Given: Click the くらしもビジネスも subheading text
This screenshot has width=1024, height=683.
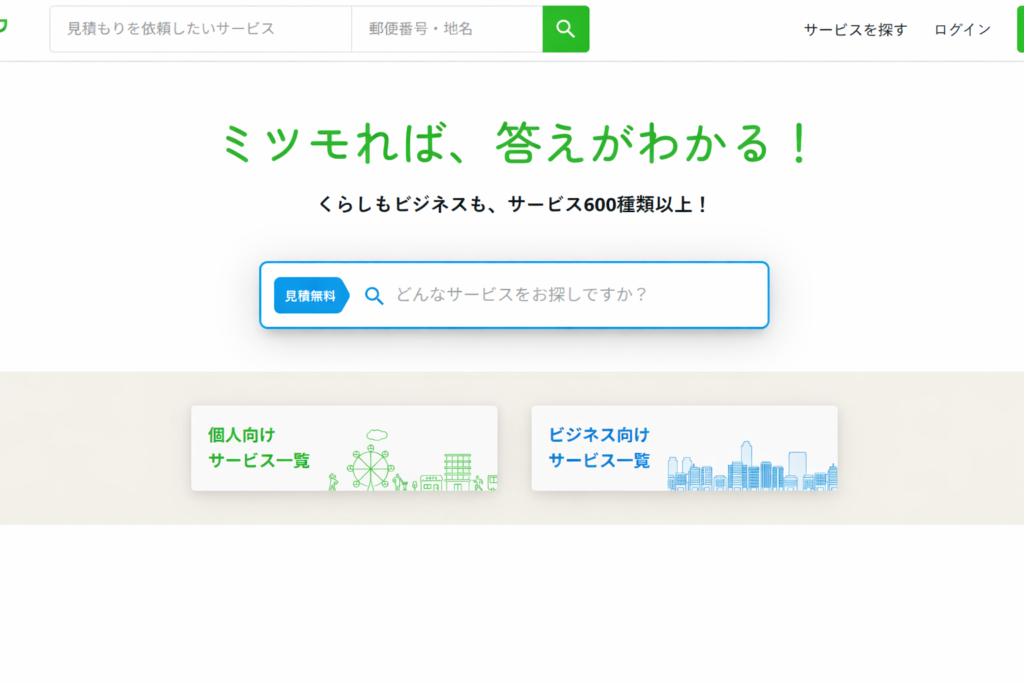Looking at the screenshot, I should 514,204.
